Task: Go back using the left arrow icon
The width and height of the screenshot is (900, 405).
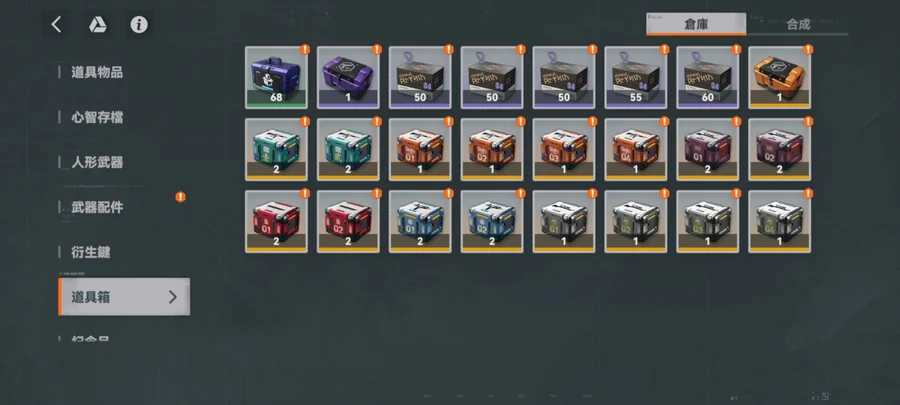Action: (x=56, y=25)
